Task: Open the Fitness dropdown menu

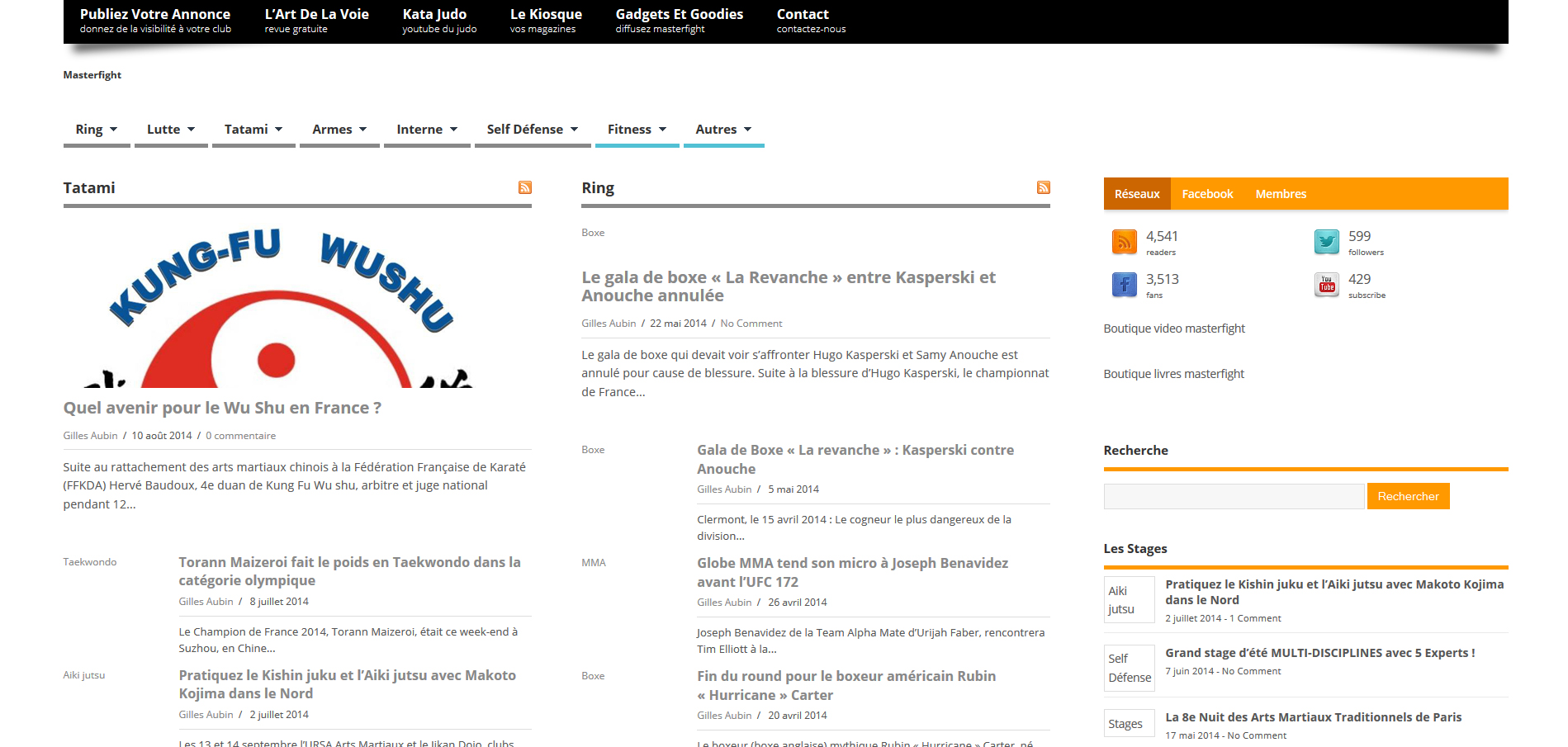Action: pos(637,130)
